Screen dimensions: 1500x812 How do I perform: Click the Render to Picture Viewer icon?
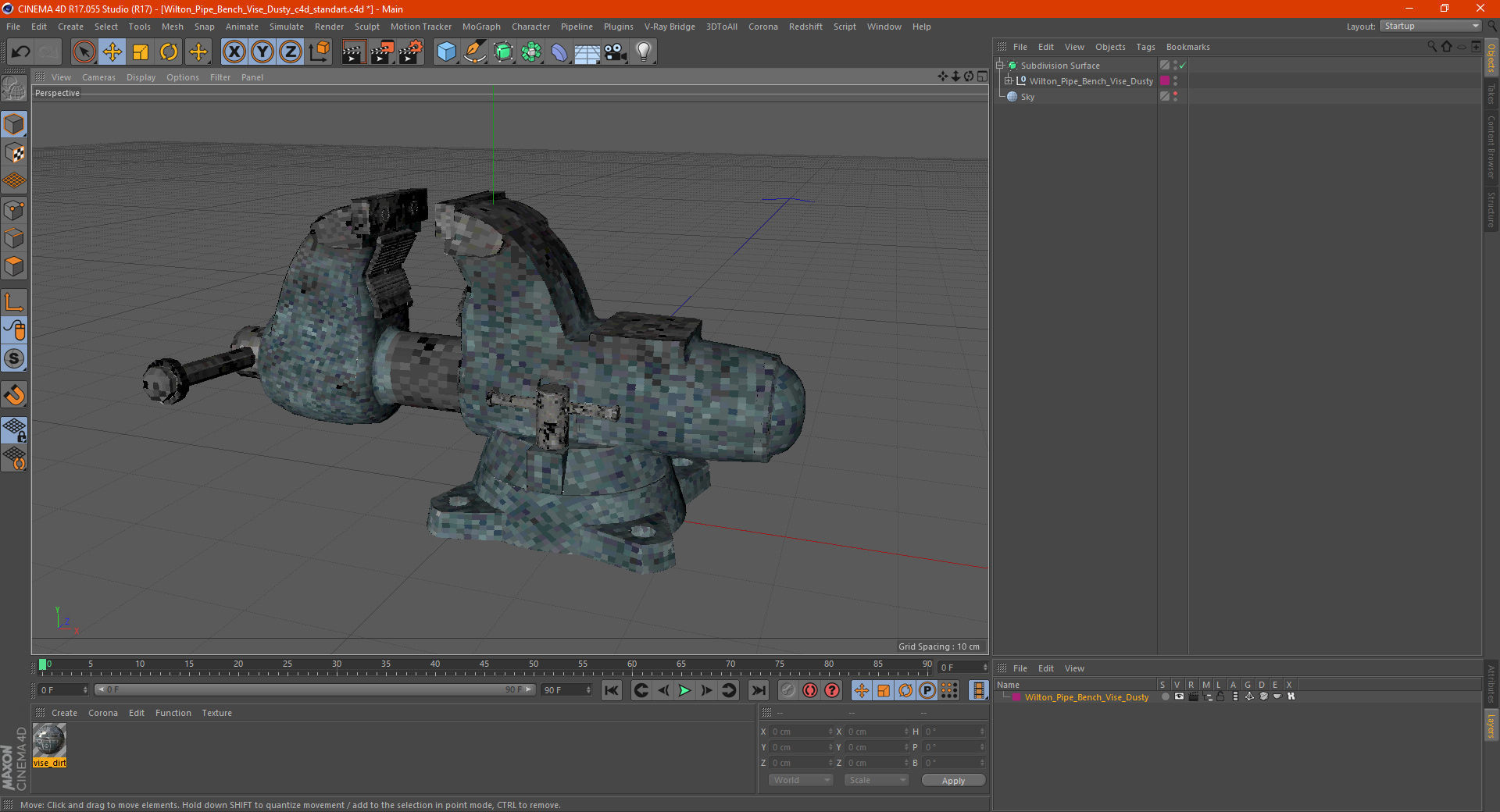(x=381, y=52)
